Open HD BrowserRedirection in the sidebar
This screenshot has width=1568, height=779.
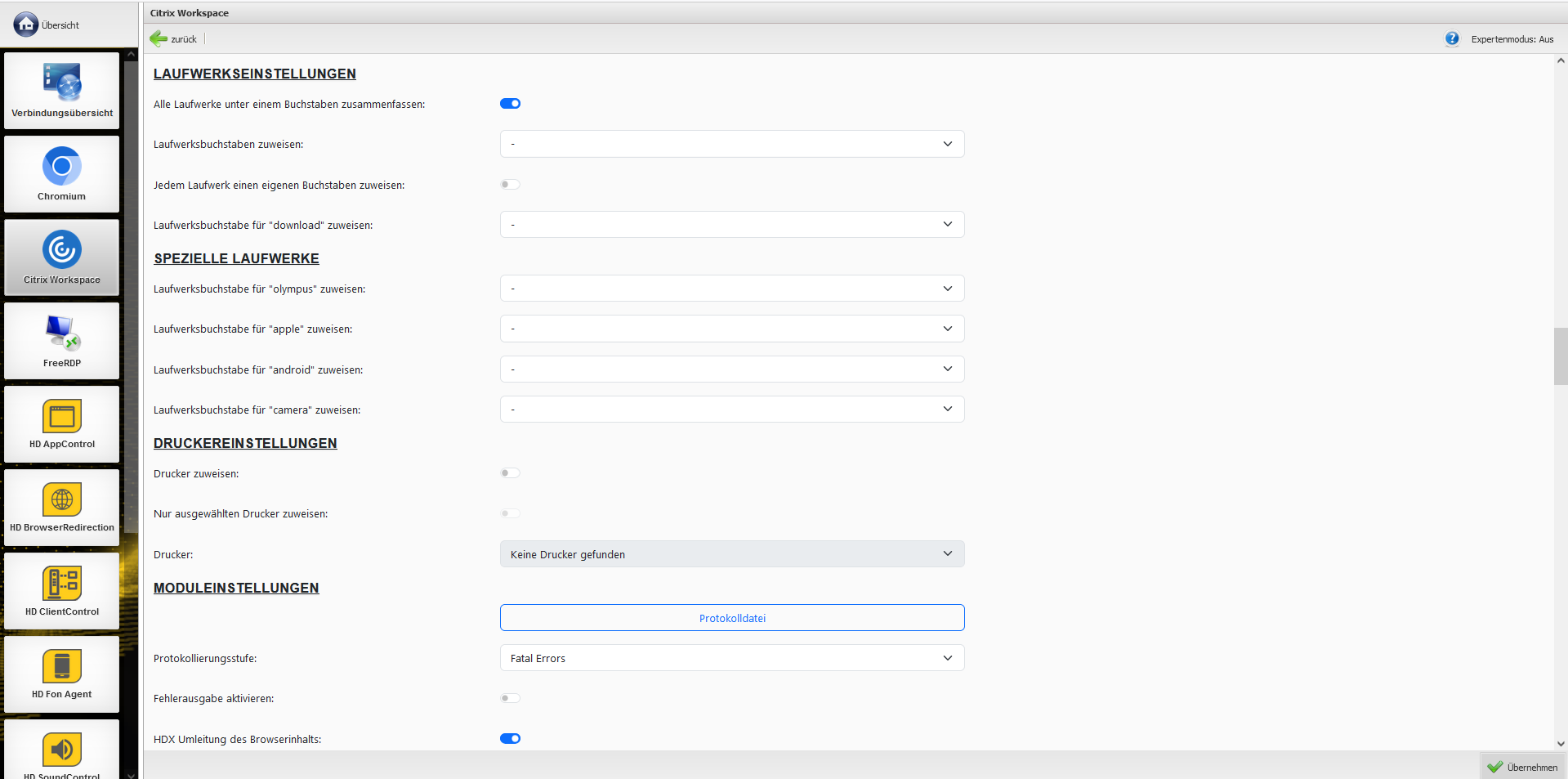(x=62, y=508)
